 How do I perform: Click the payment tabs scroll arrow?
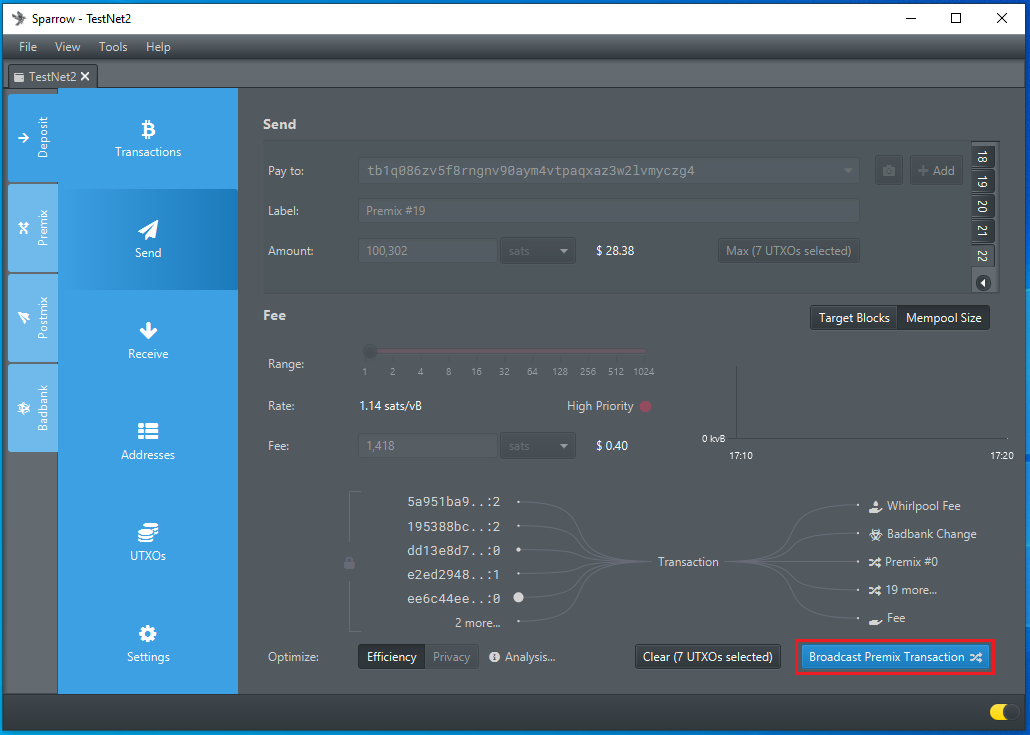coord(983,282)
